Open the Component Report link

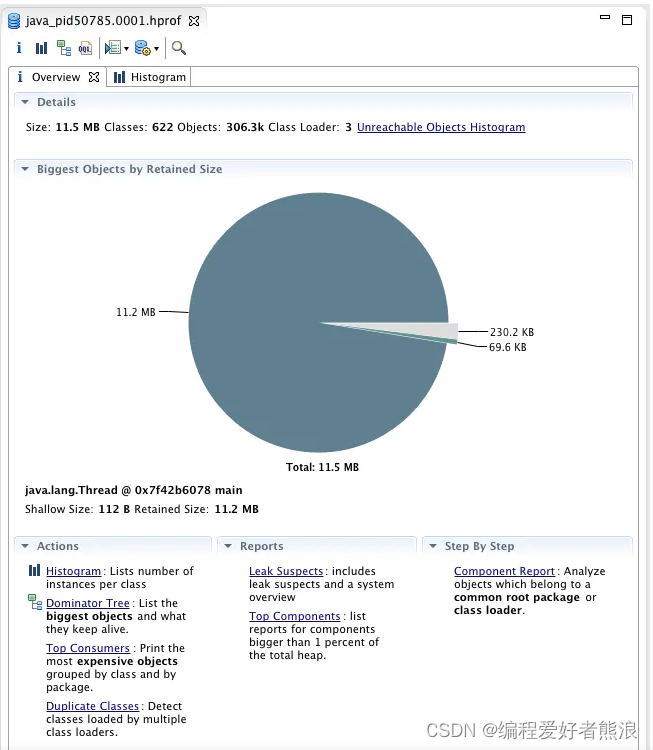click(x=504, y=571)
